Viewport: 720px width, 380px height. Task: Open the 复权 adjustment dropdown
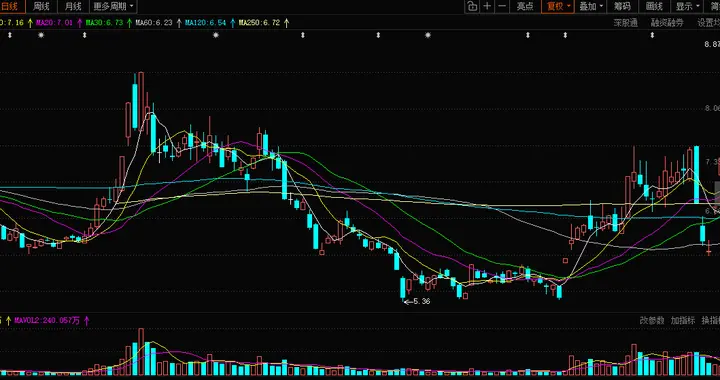click(x=557, y=6)
